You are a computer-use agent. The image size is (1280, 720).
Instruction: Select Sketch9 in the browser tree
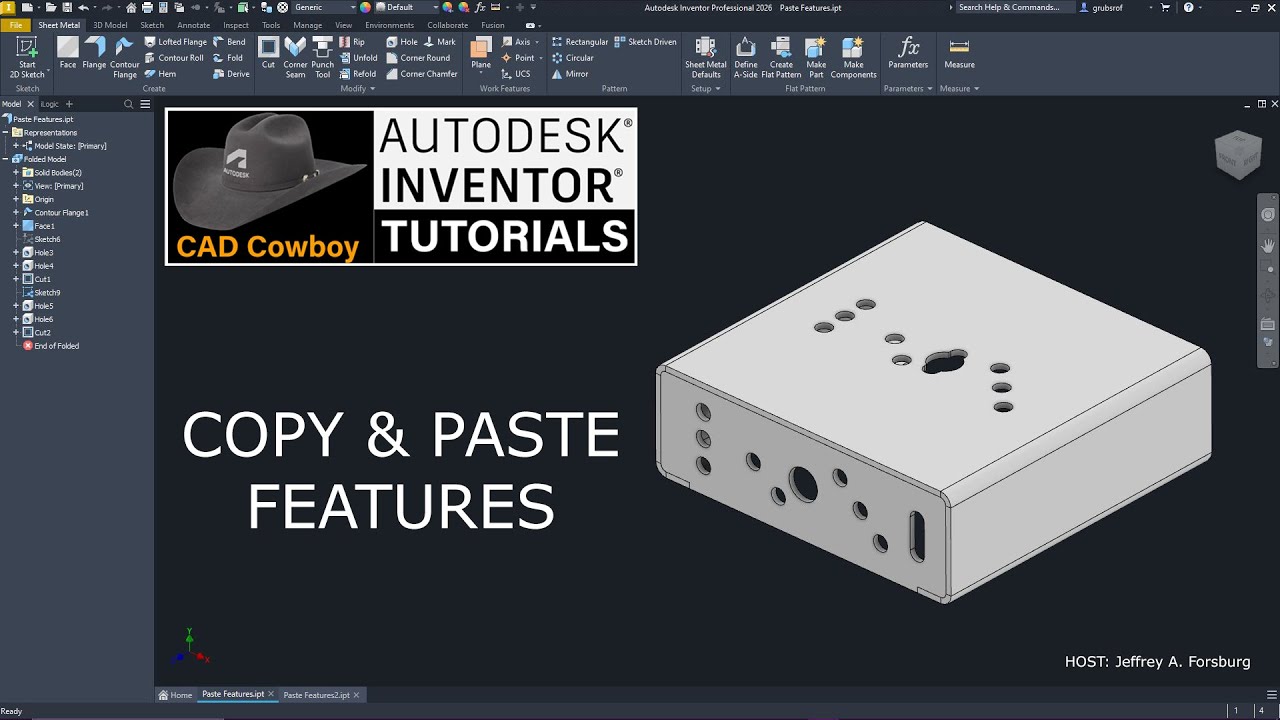click(42, 293)
